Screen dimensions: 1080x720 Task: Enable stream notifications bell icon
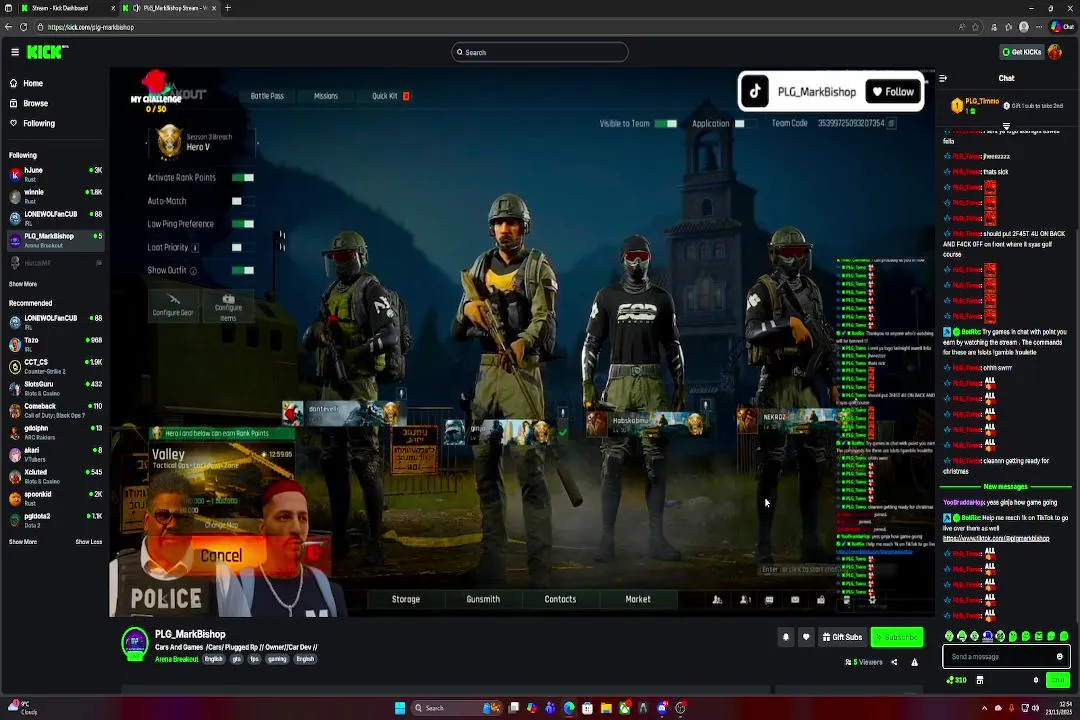point(785,637)
